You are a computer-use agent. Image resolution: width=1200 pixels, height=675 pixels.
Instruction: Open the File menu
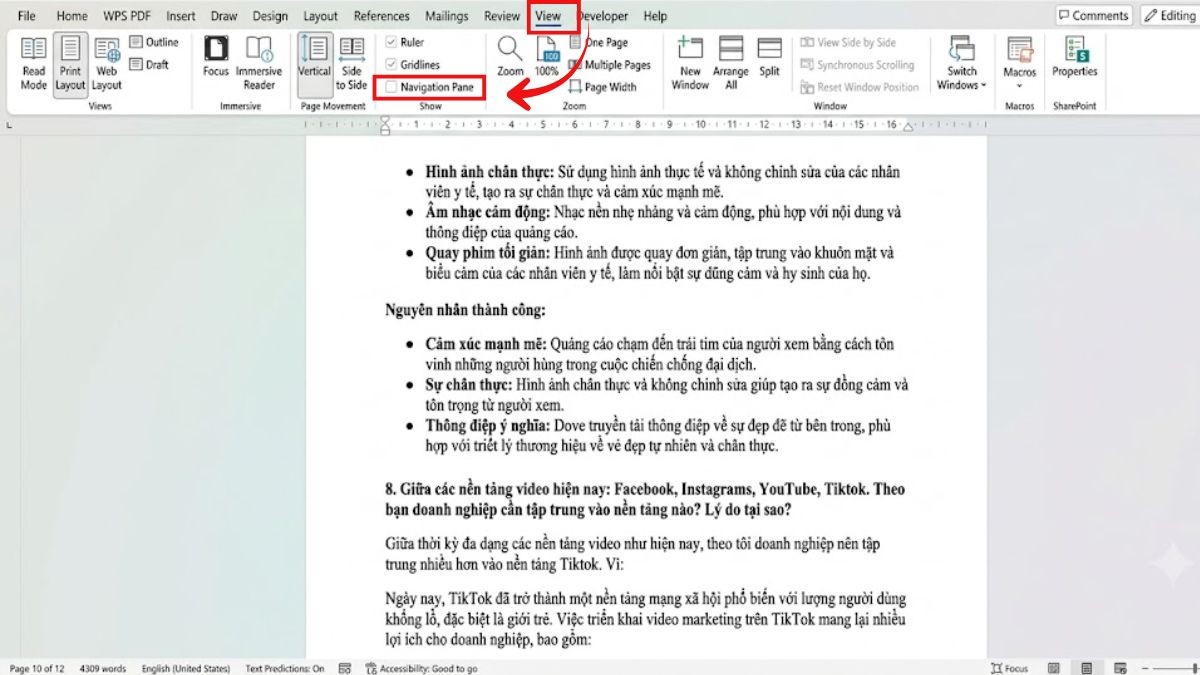click(x=27, y=16)
